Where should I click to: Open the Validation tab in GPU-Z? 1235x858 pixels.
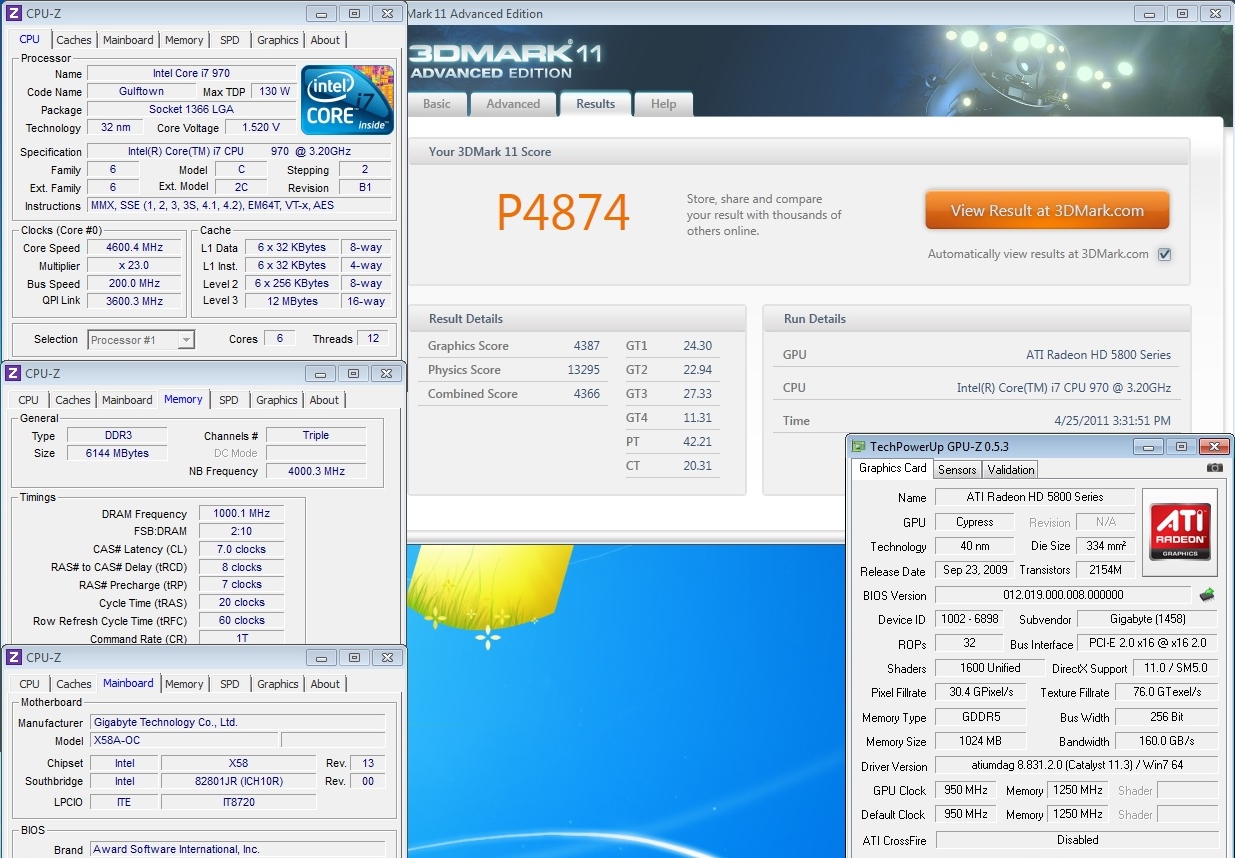coord(1011,469)
